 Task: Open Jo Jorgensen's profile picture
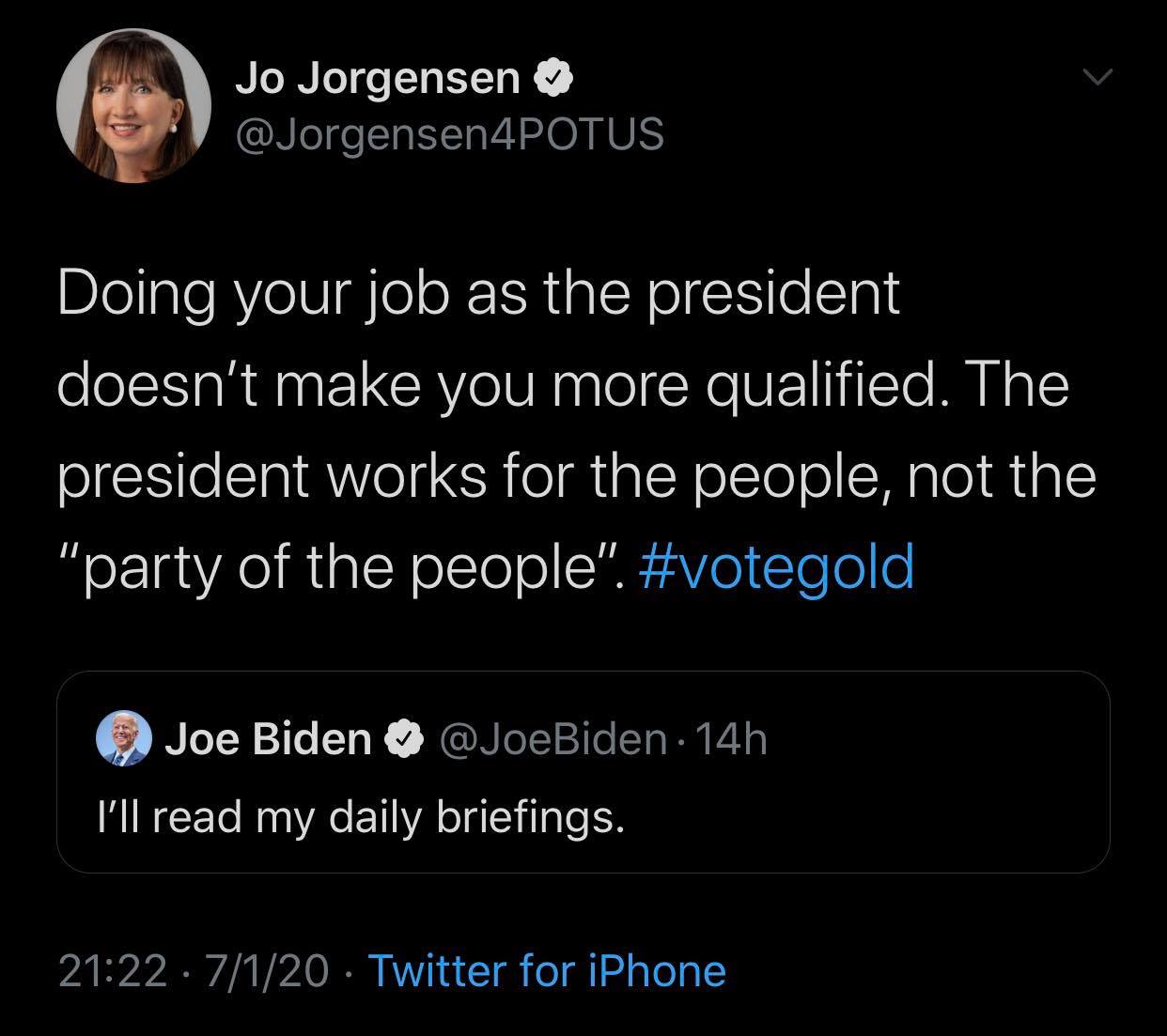[133, 106]
